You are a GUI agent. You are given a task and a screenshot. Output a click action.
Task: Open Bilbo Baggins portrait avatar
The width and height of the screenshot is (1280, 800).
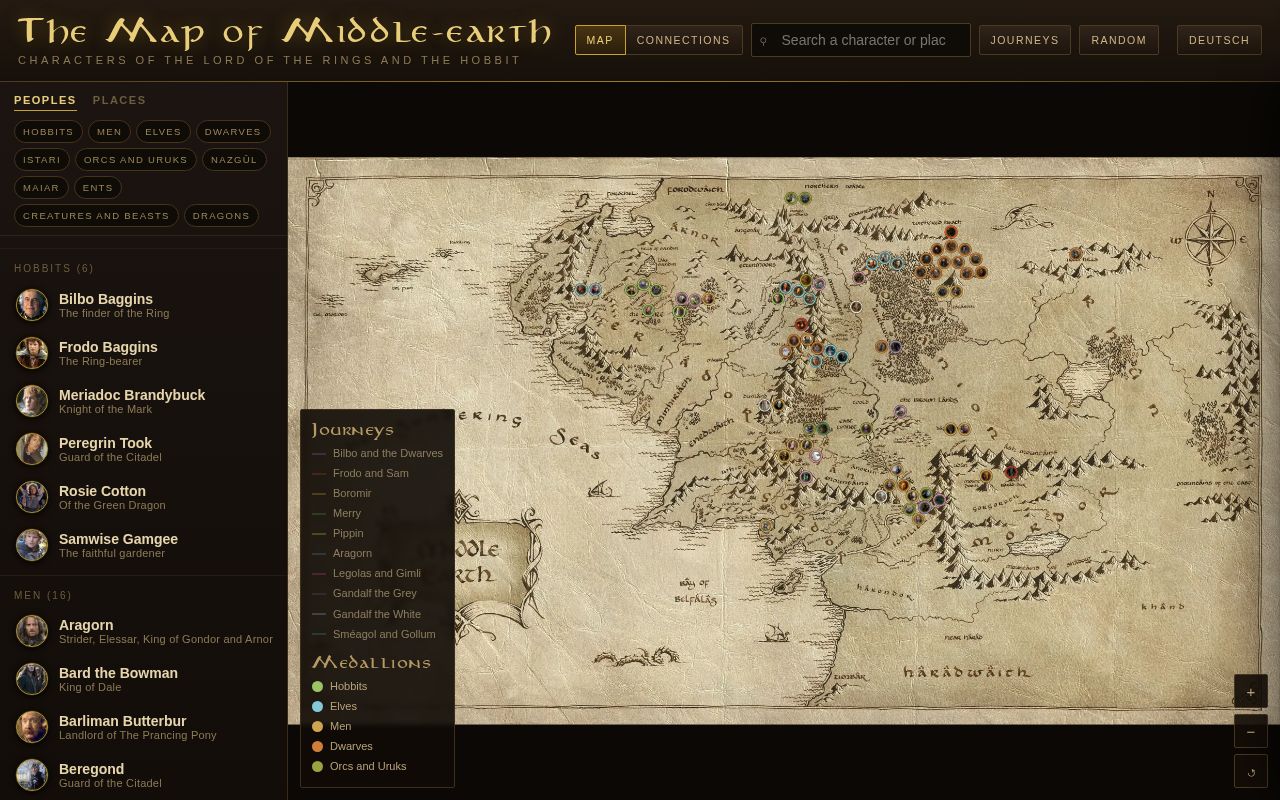(x=32, y=305)
